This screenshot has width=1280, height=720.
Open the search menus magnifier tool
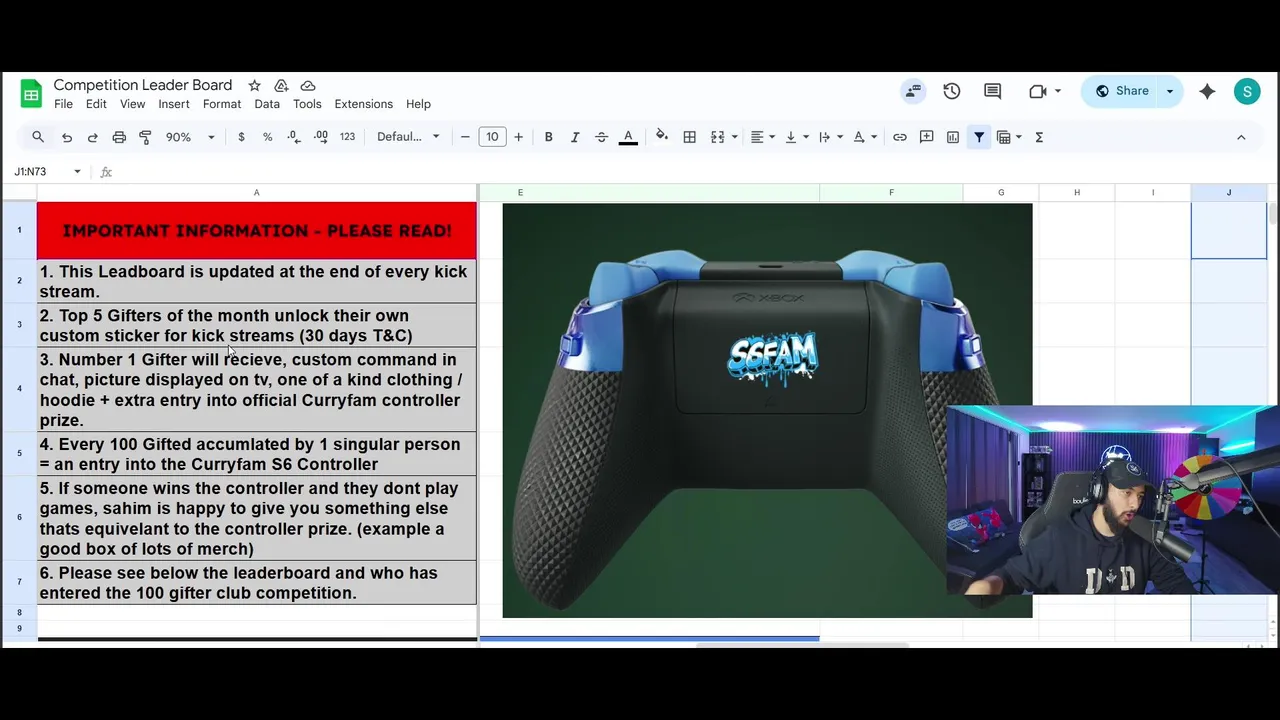(x=38, y=137)
